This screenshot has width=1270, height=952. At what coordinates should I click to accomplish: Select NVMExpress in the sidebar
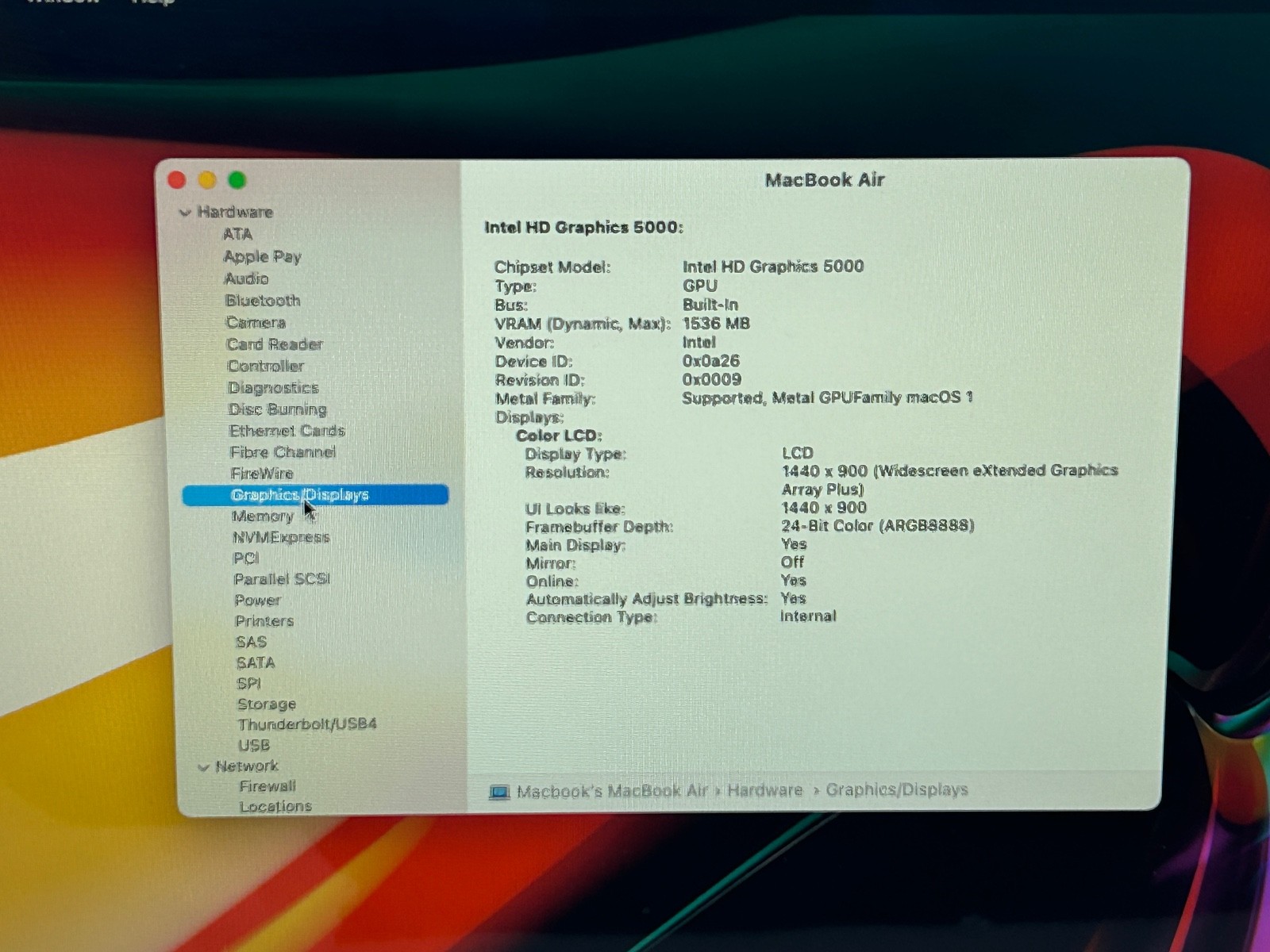pyautogui.click(x=281, y=537)
